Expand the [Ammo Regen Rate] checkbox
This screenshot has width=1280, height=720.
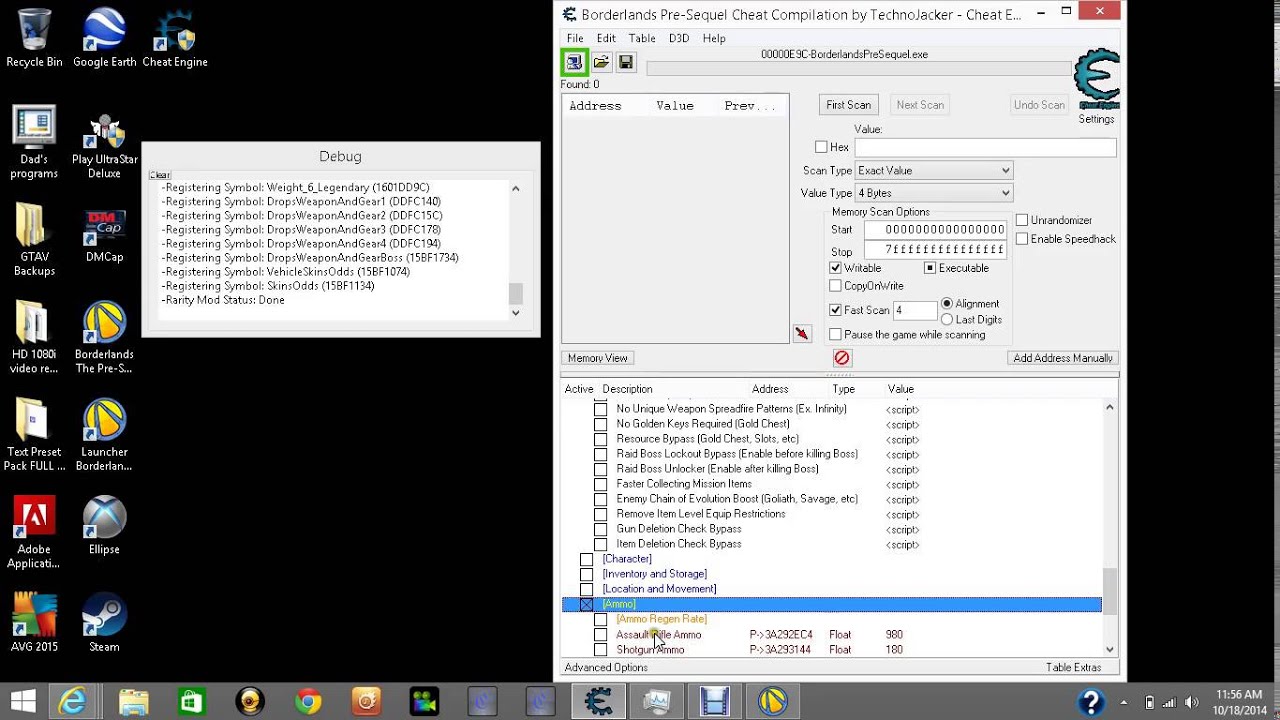pyautogui.click(x=601, y=619)
